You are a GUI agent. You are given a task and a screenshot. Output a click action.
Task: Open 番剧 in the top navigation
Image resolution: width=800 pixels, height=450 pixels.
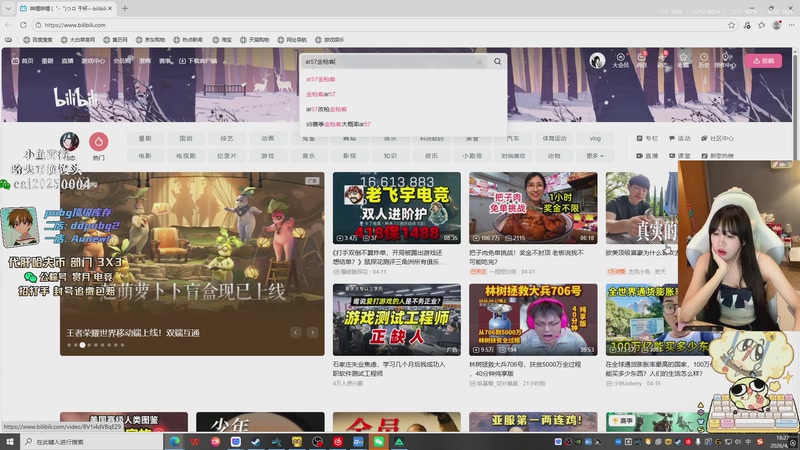pyautogui.click(x=47, y=61)
